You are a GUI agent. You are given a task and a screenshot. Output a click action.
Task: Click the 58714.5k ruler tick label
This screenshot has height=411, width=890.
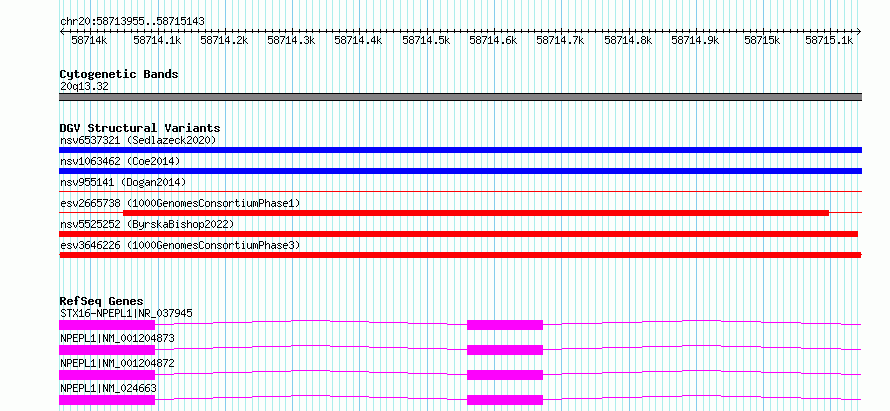click(x=426, y=40)
